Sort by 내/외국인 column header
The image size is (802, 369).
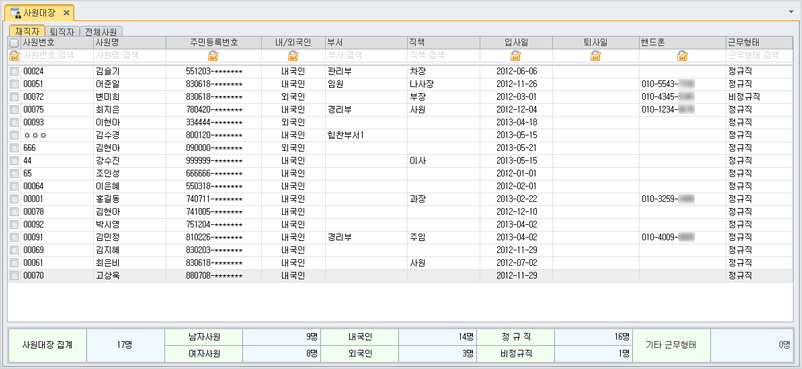pos(293,43)
